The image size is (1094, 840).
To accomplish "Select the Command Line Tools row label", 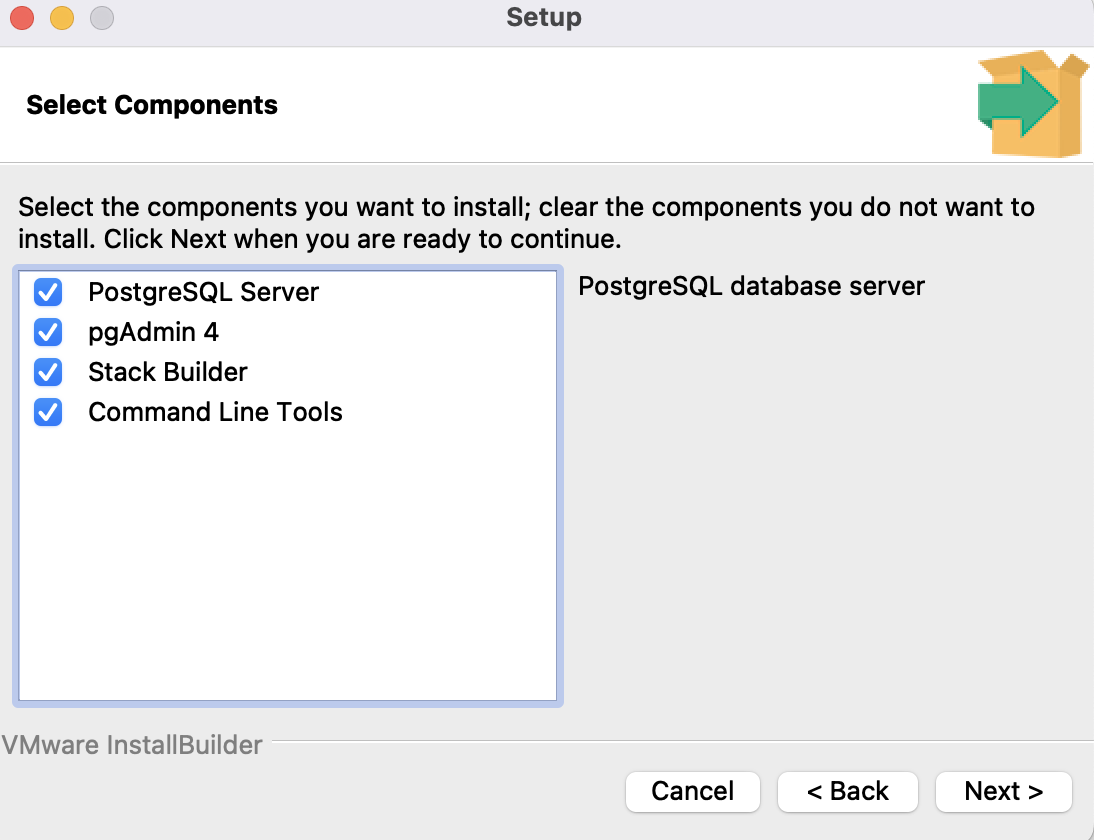I will (215, 412).
